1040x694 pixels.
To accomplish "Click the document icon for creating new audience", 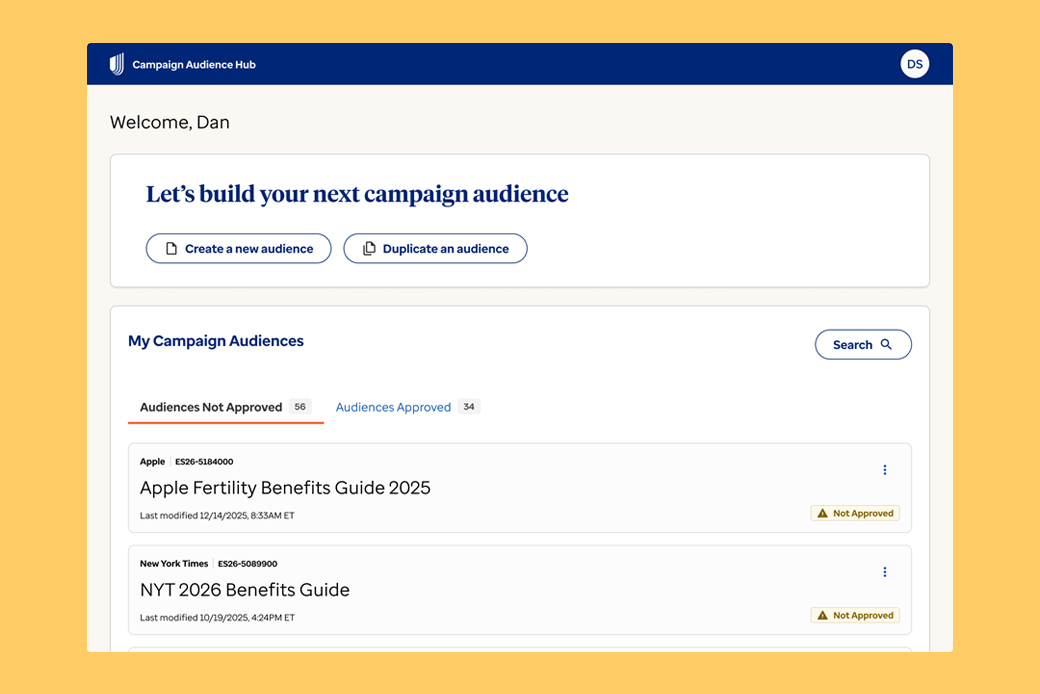I will coord(171,249).
